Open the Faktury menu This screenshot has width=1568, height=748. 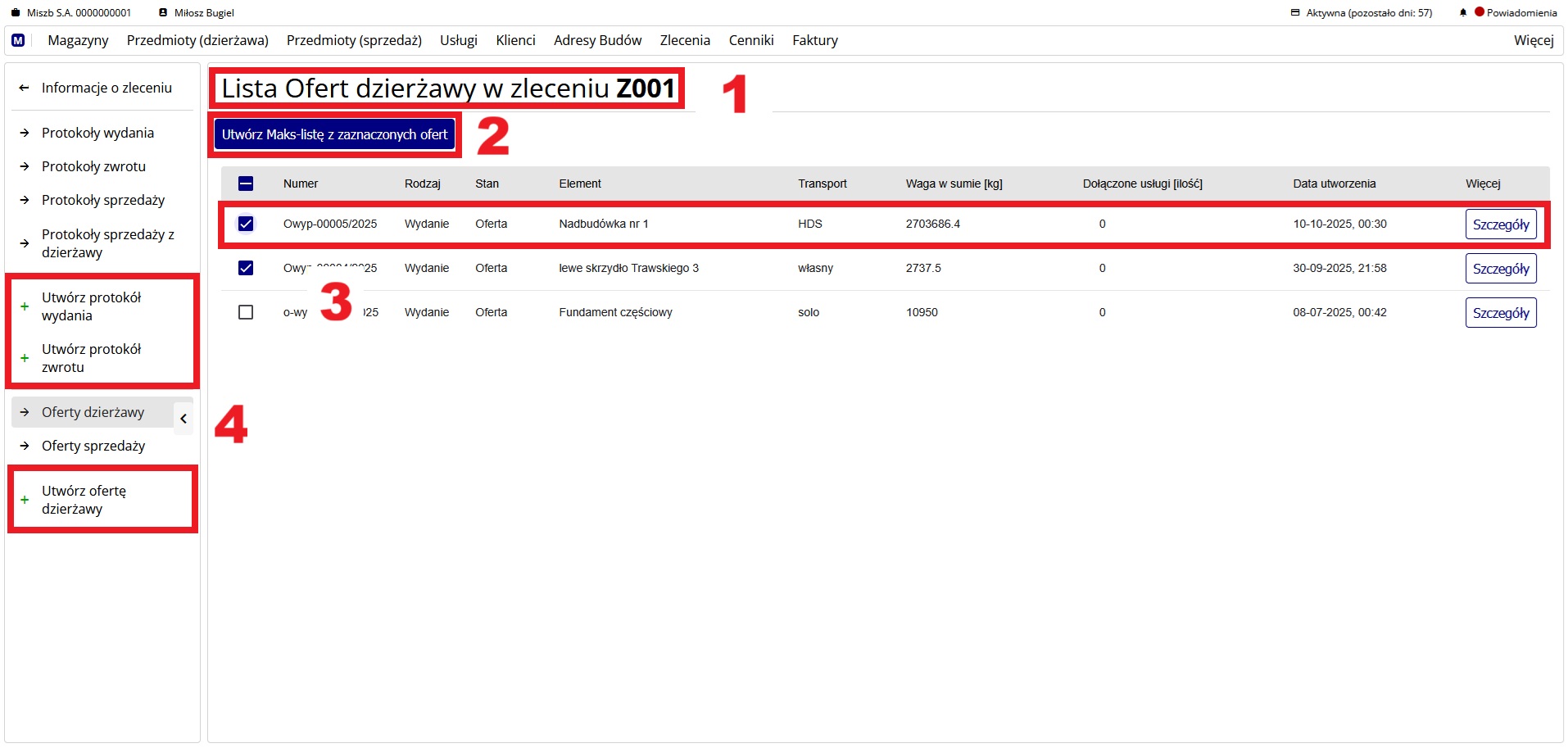click(x=814, y=40)
